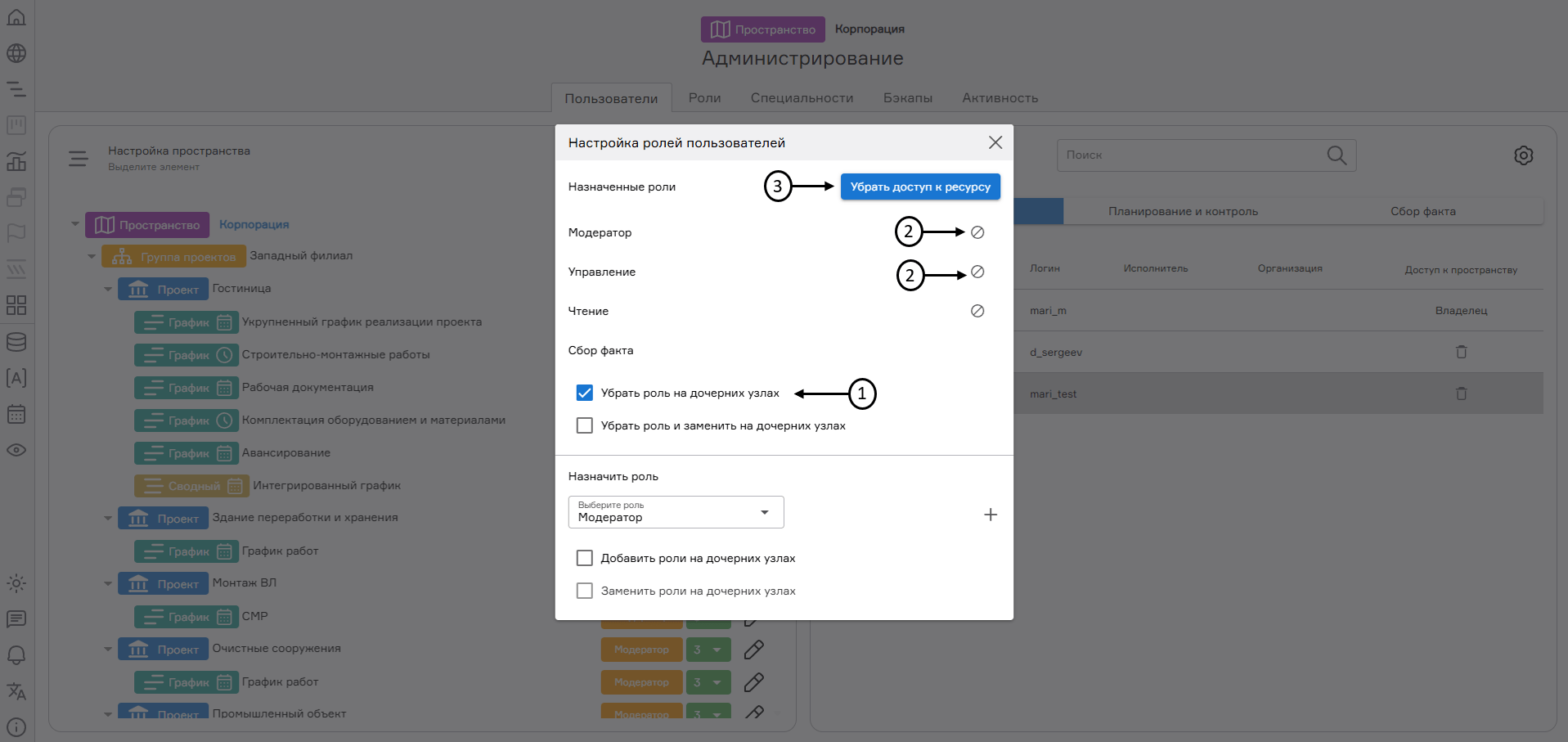This screenshot has height=742, width=1568.
Task: Check Убрать роль и заменить на дочерних узлах
Action: [x=584, y=425]
